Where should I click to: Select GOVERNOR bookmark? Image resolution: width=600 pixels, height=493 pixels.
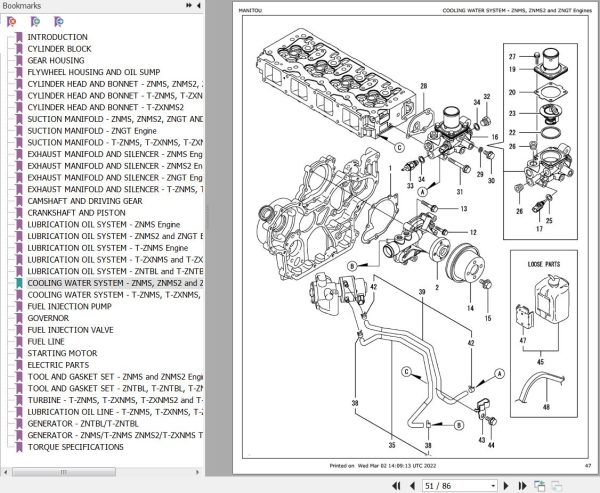[48, 318]
